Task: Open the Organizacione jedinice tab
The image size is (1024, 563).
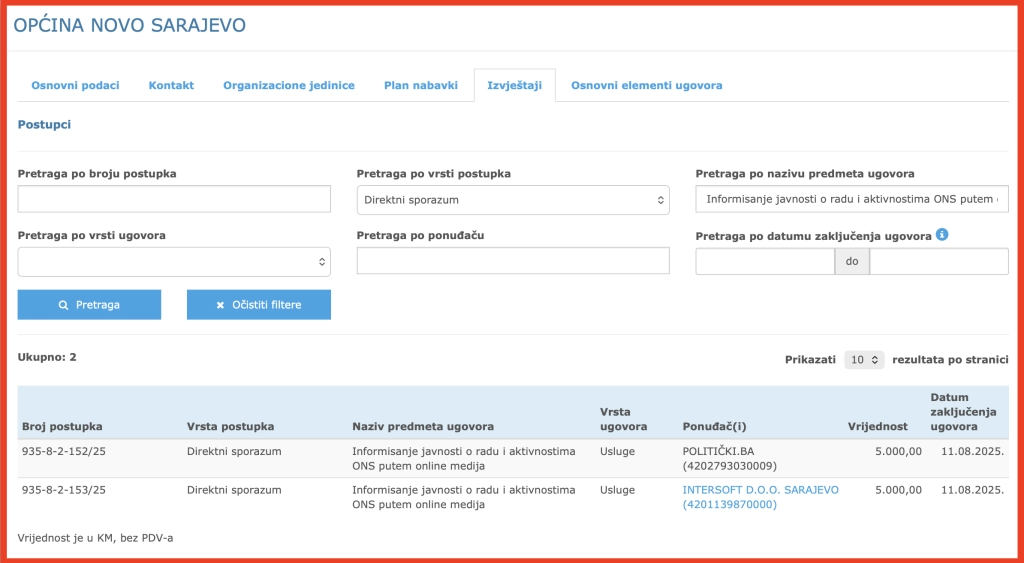Action: 288,86
